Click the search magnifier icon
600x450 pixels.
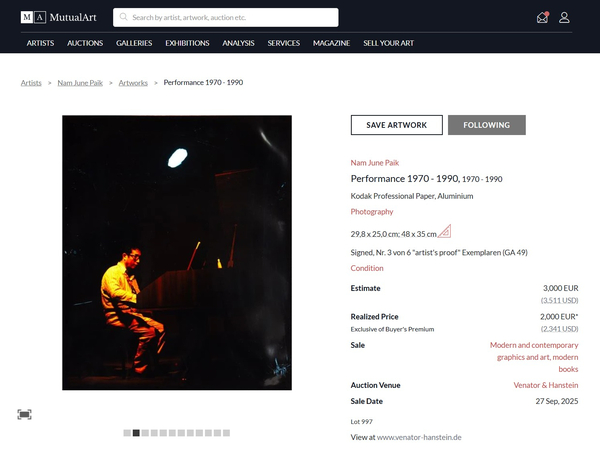tap(123, 17)
